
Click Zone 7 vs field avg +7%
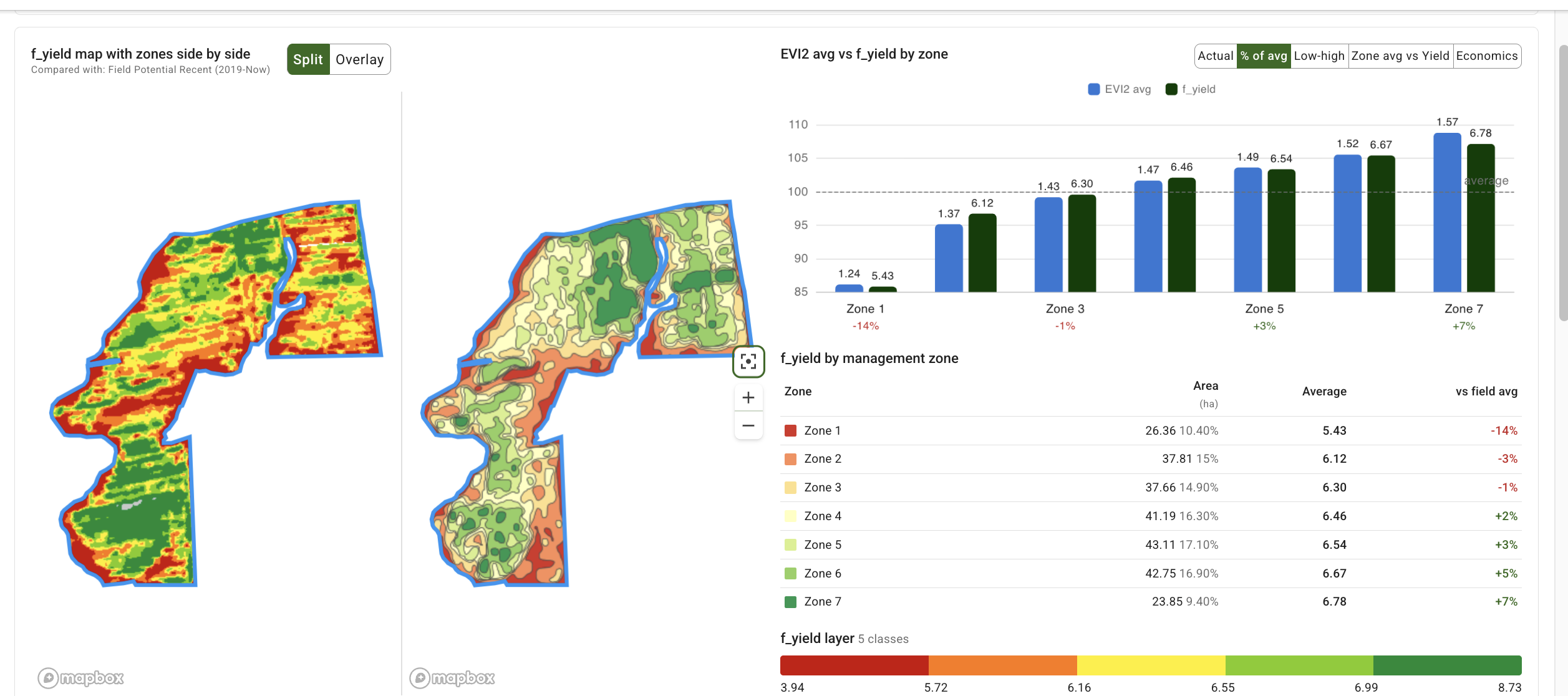click(x=1506, y=602)
